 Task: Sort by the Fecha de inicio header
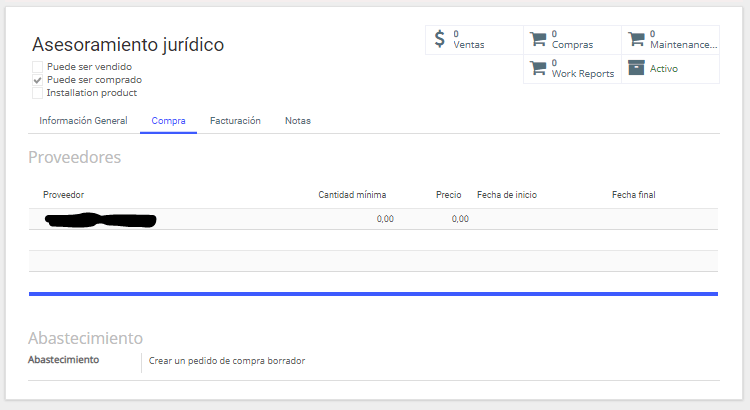507,195
